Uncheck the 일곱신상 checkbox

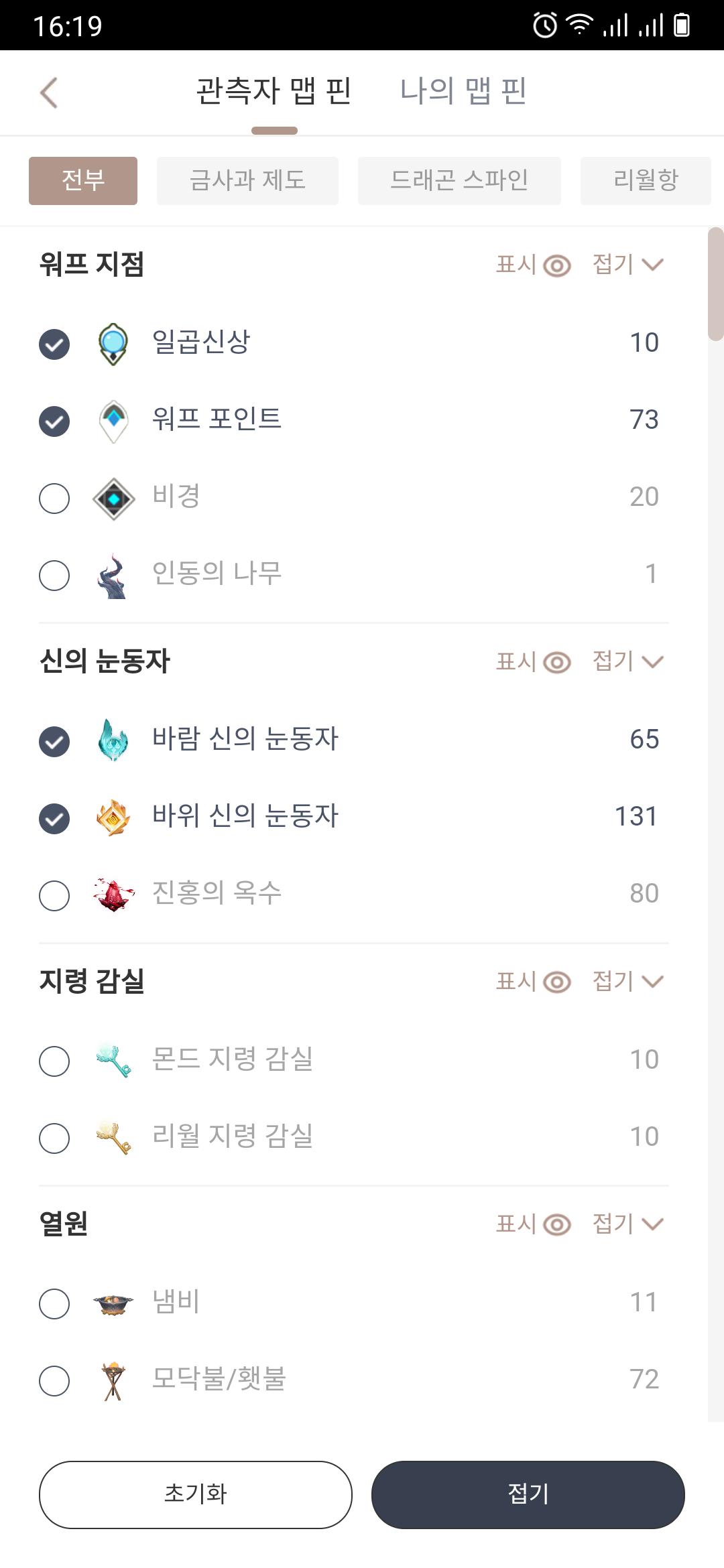coord(54,345)
